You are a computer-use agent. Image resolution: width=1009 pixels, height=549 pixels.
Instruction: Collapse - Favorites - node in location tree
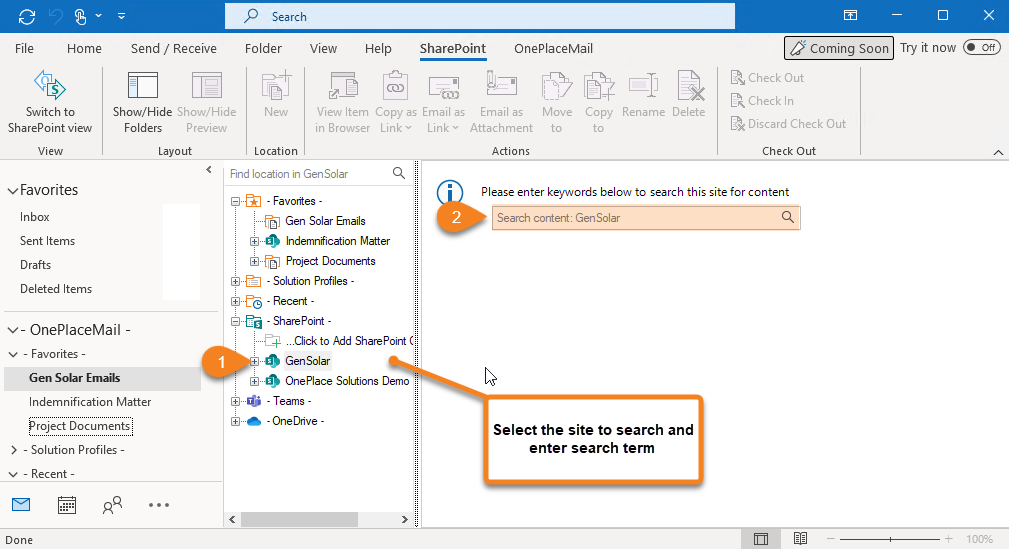[x=236, y=201]
